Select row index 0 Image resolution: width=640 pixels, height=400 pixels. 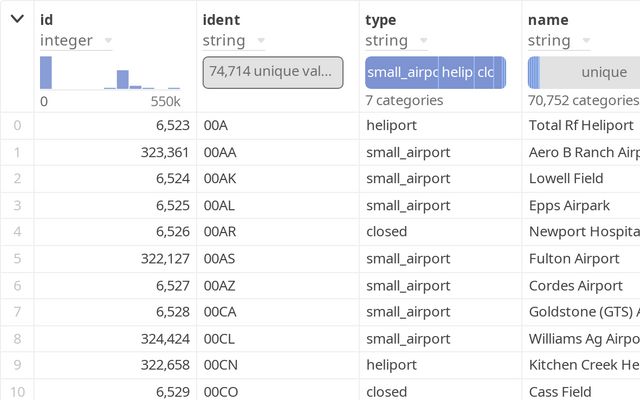pos(16,125)
